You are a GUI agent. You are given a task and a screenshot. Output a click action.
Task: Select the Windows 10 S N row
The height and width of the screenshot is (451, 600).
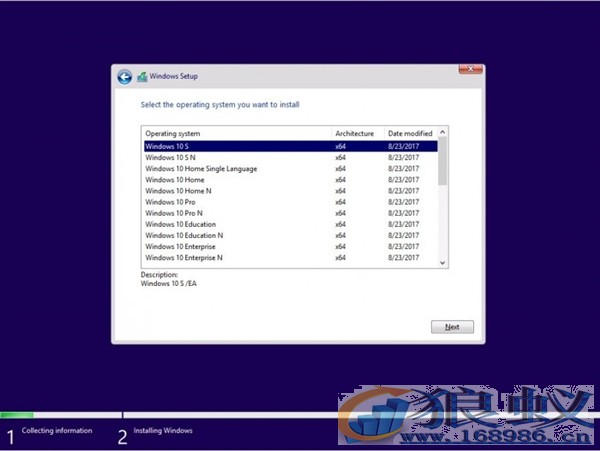click(291, 157)
